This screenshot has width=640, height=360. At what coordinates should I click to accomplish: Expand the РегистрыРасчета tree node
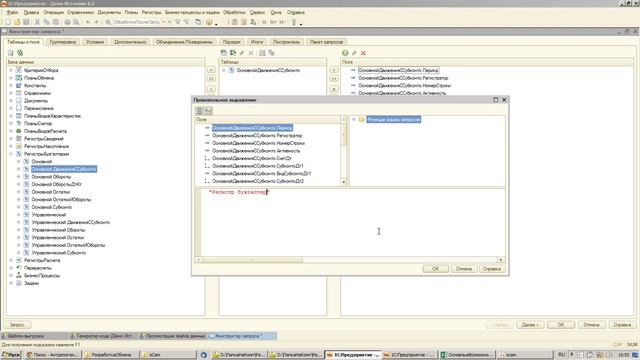[11, 260]
